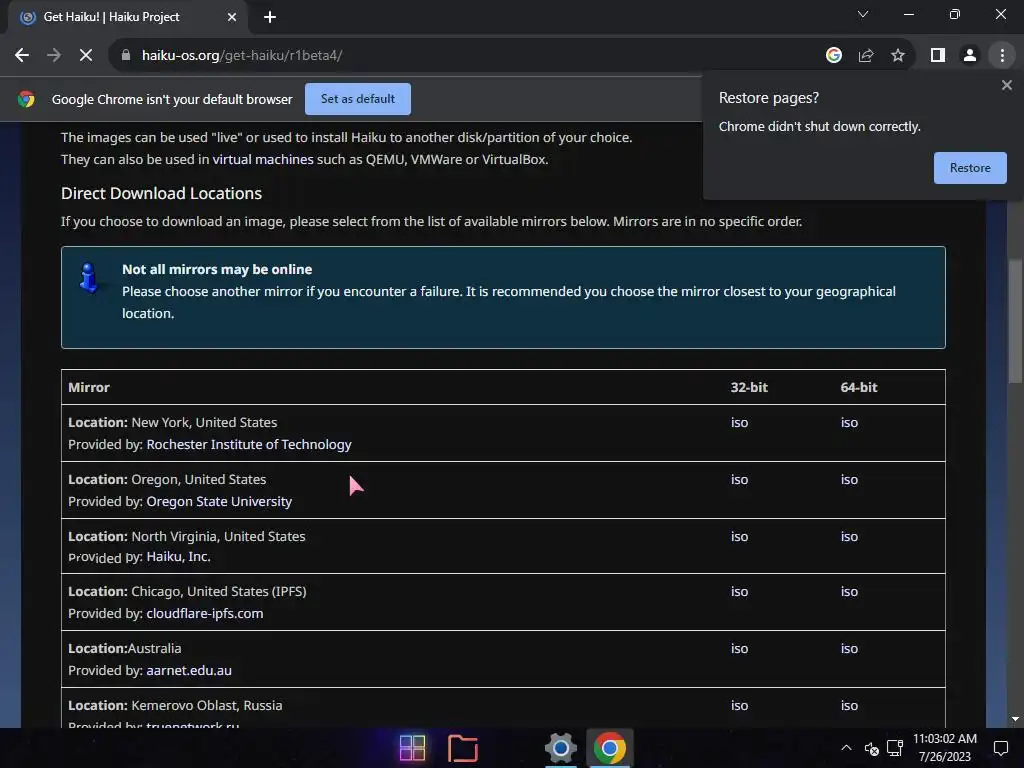
Task: Open a new tab with plus button
Action: click(x=270, y=17)
